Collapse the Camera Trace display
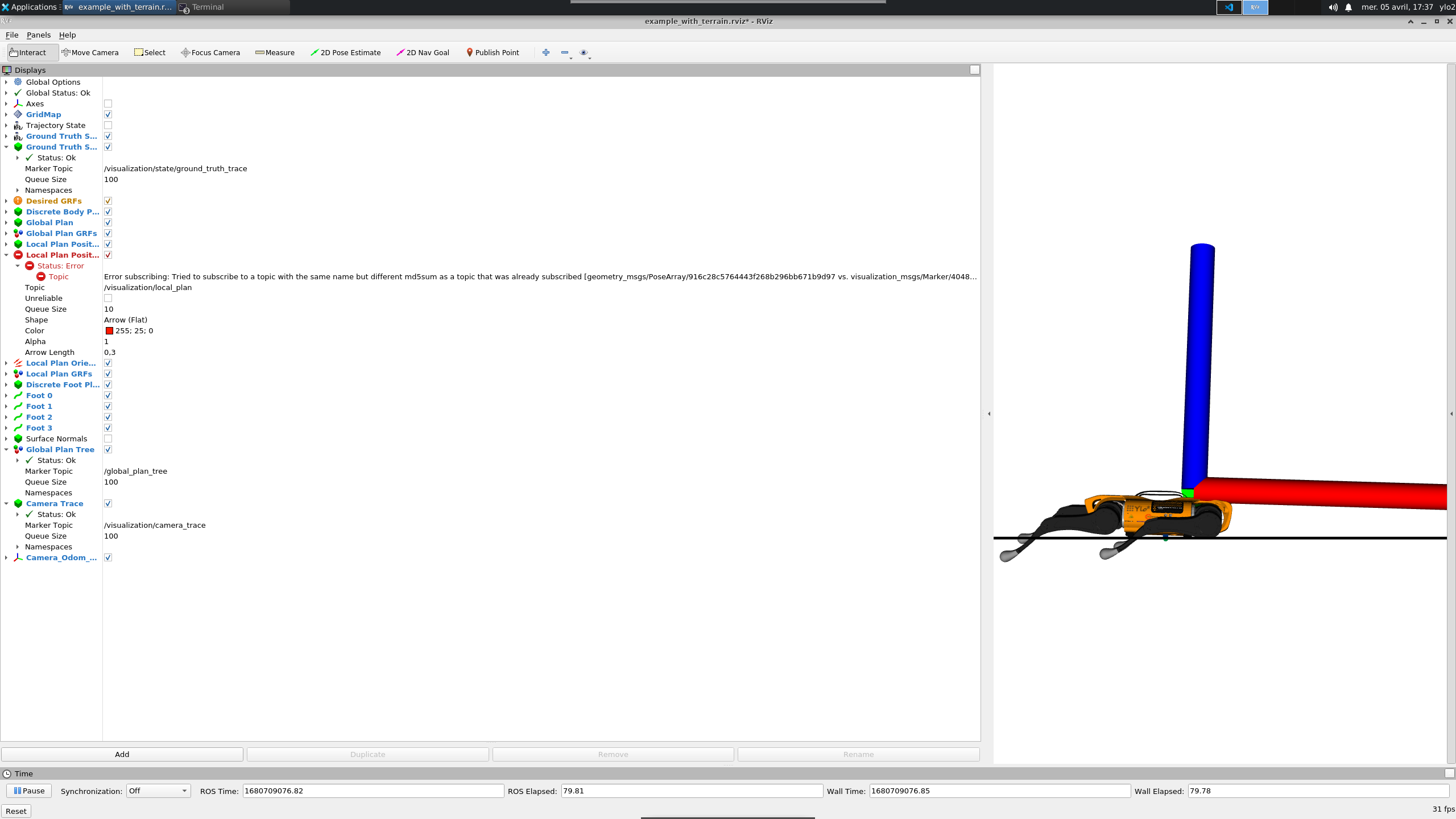This screenshot has width=1456, height=819. click(6, 503)
